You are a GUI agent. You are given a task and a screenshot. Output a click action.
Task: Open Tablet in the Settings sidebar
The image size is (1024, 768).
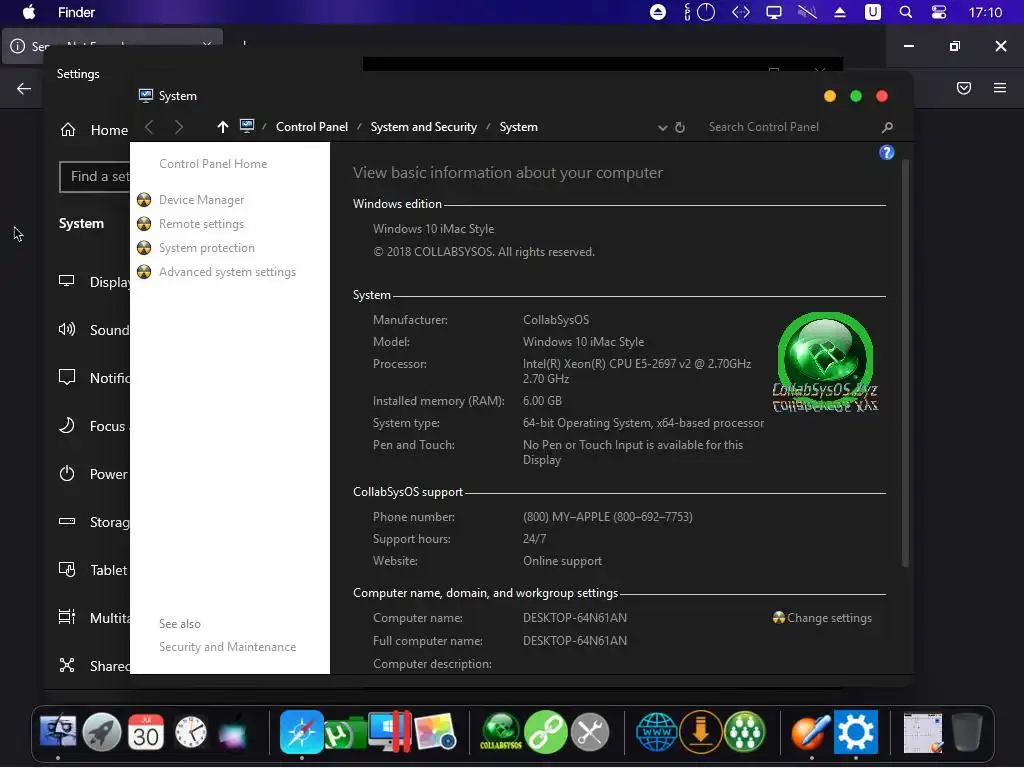(x=94, y=570)
